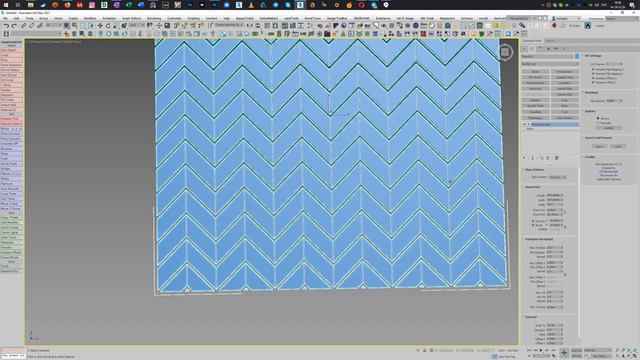Open the Tools menu
The image size is (640, 360).
30,18
